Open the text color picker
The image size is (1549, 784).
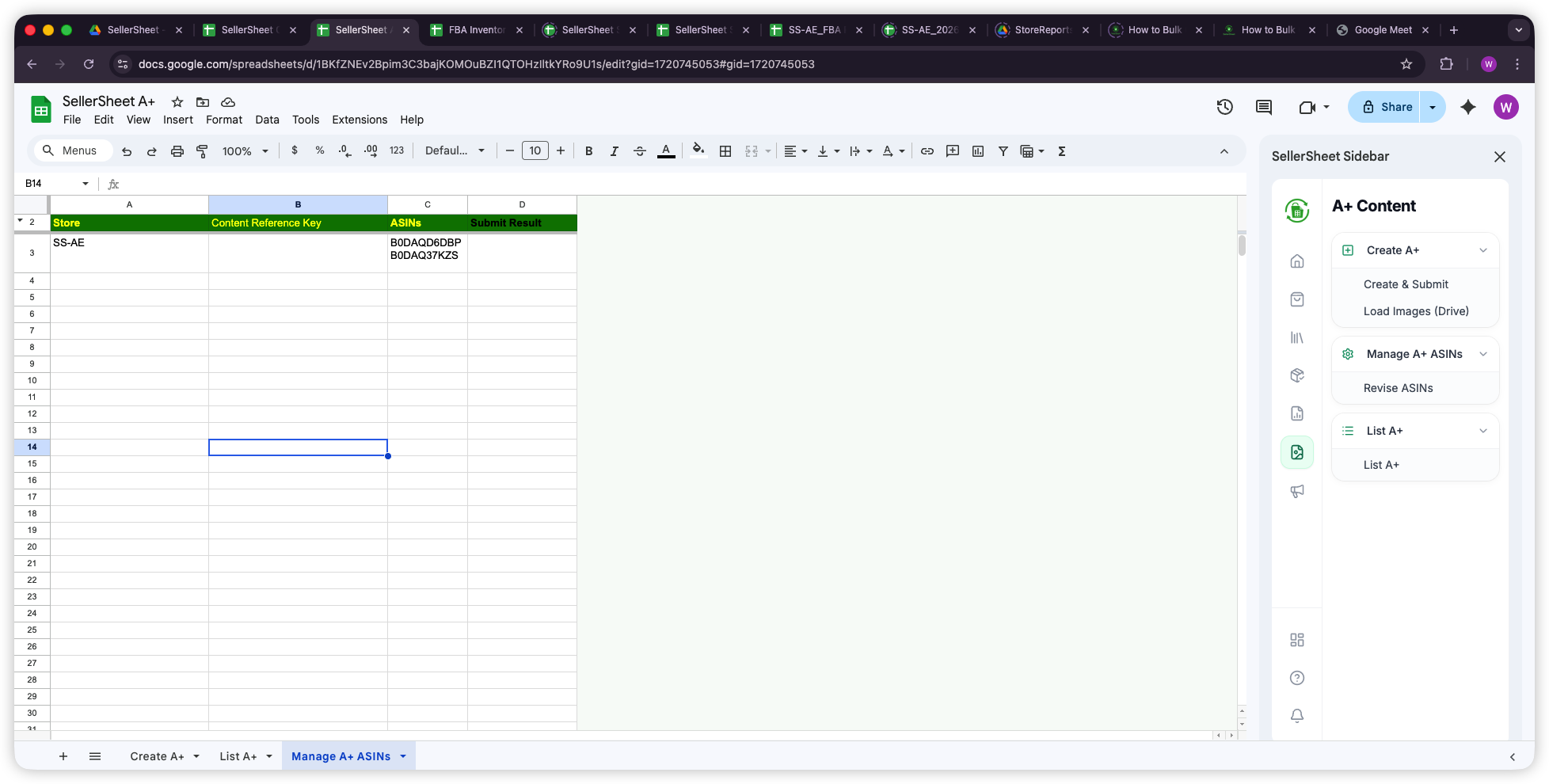(666, 150)
